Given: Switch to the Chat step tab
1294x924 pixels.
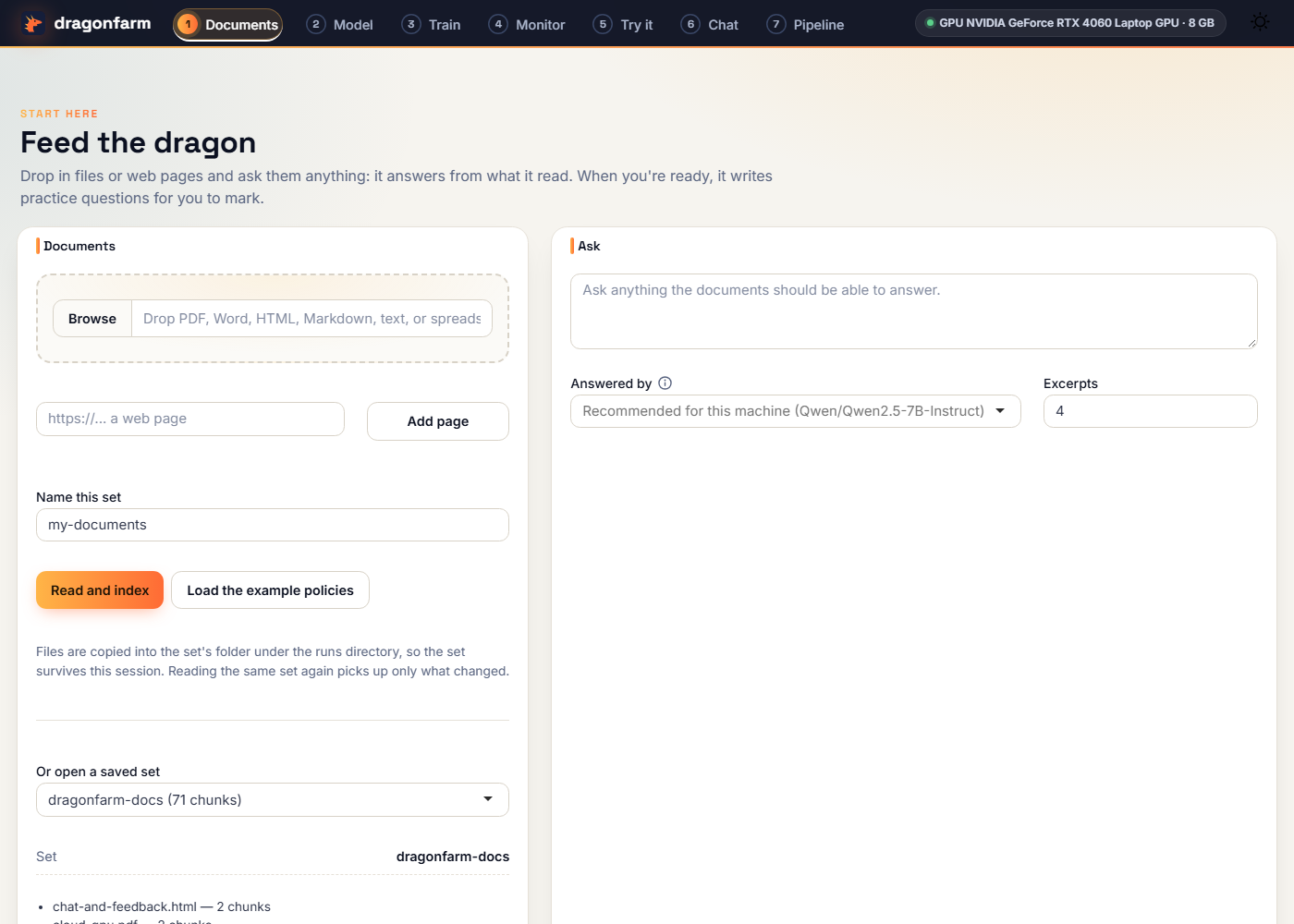Looking at the screenshot, I should [710, 24].
